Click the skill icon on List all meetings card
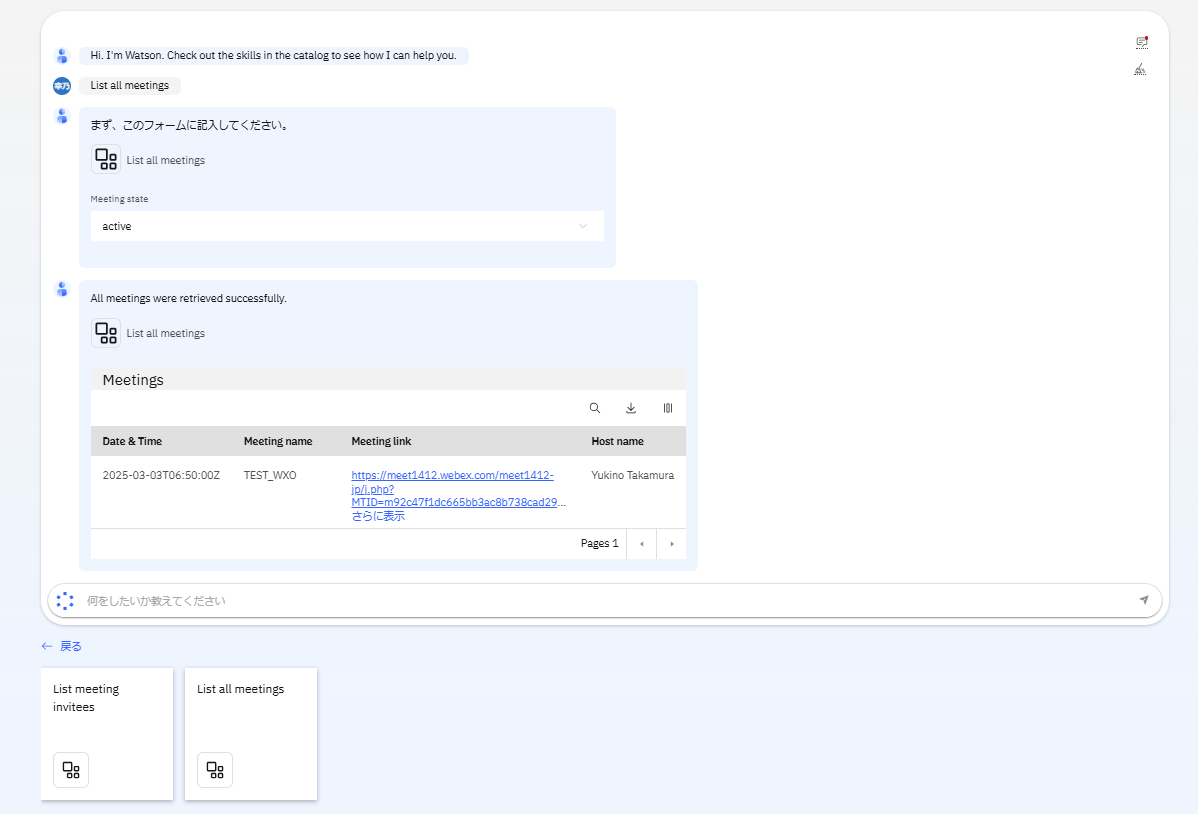The width and height of the screenshot is (1198, 814). 215,769
